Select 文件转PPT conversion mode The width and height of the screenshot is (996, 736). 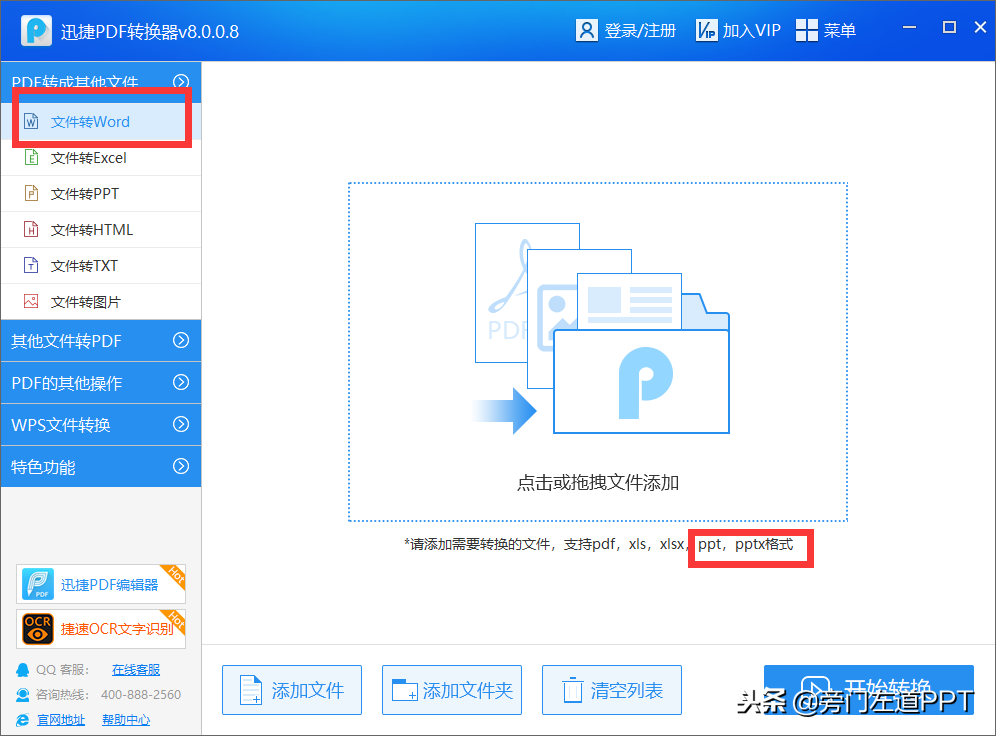tap(102, 194)
